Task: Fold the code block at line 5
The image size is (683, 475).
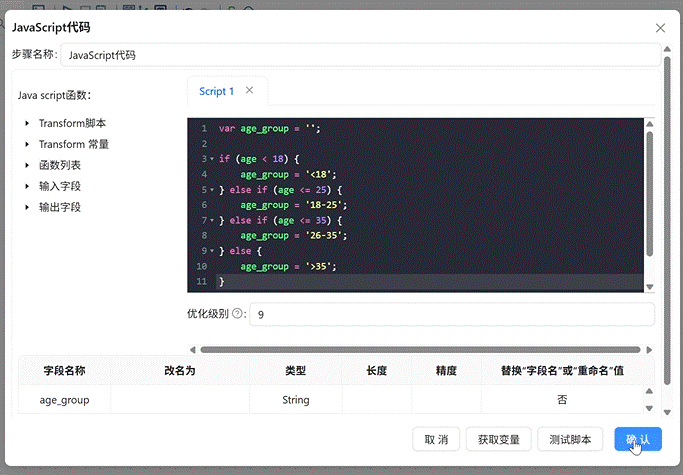Action: [212, 190]
